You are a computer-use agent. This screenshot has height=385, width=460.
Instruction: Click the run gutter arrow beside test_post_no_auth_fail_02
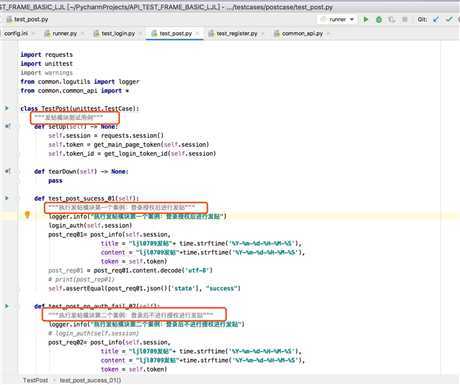coord(6,306)
